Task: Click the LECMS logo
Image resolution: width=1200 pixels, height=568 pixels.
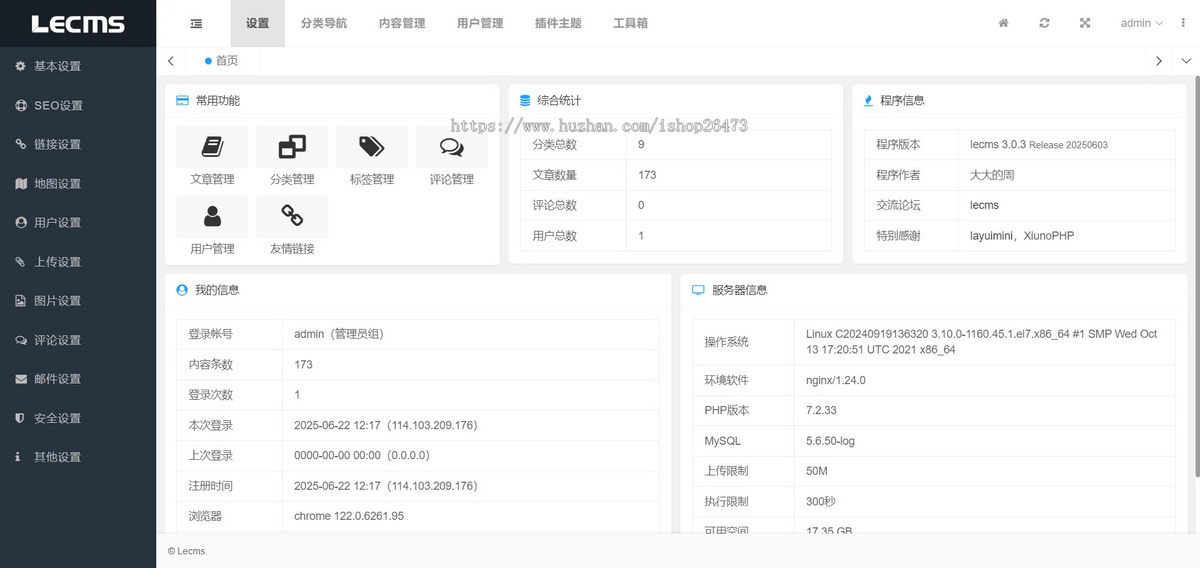Action: click(77, 24)
